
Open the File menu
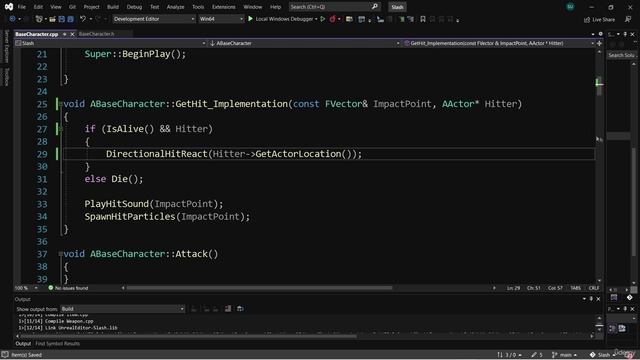(x=22, y=7)
